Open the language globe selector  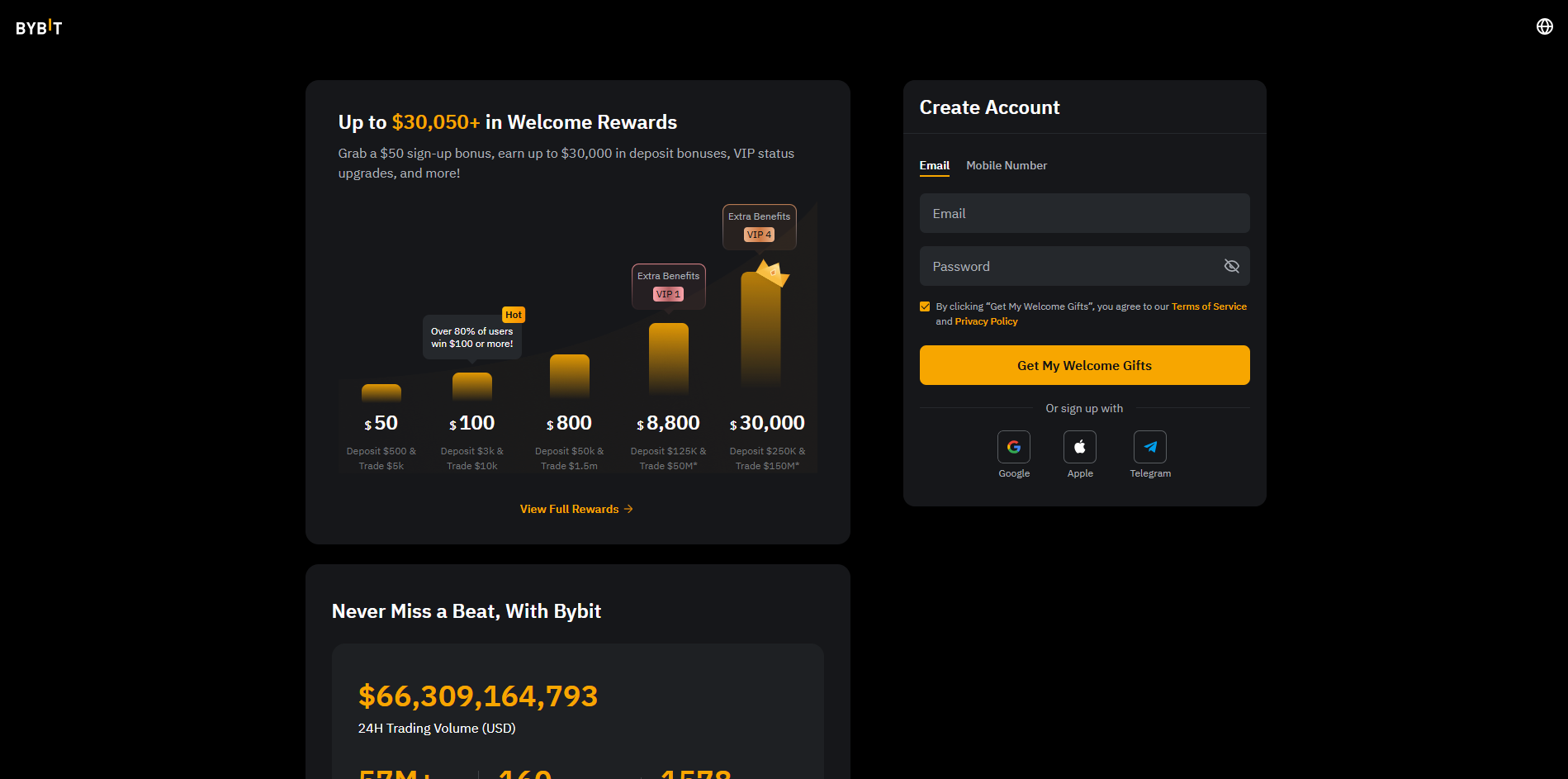click(1544, 26)
